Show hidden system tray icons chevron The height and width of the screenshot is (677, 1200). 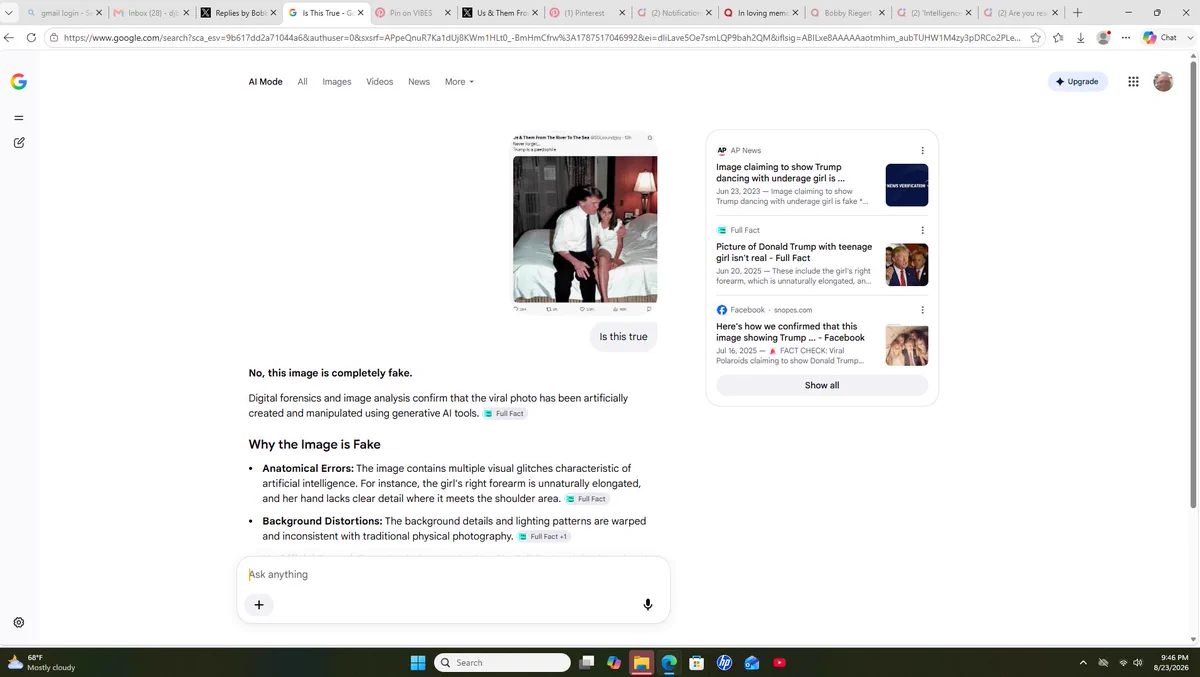click(x=1083, y=662)
